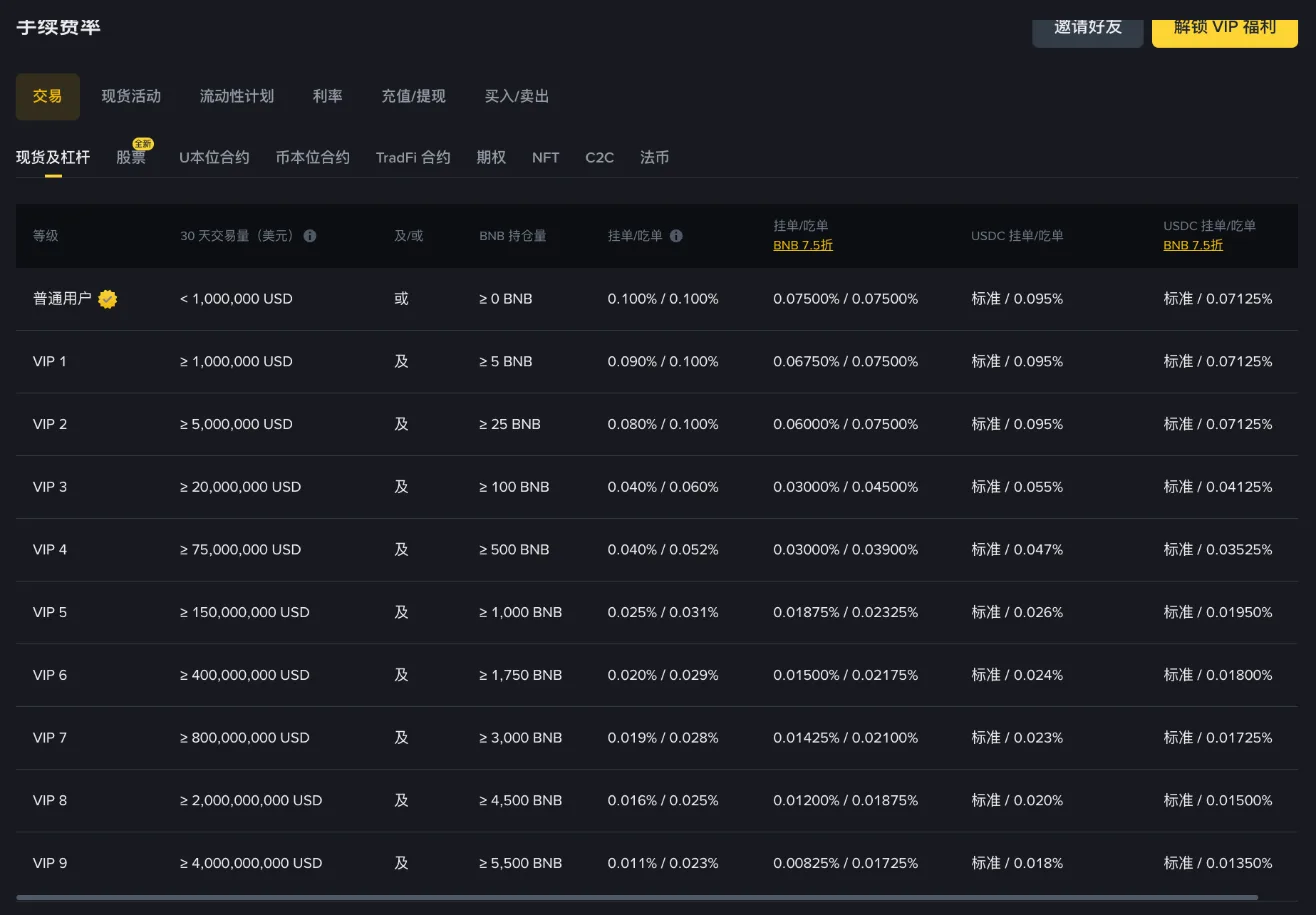The height and width of the screenshot is (915, 1316).
Task: Click info icon next to 30天交易量
Action: click(x=310, y=236)
